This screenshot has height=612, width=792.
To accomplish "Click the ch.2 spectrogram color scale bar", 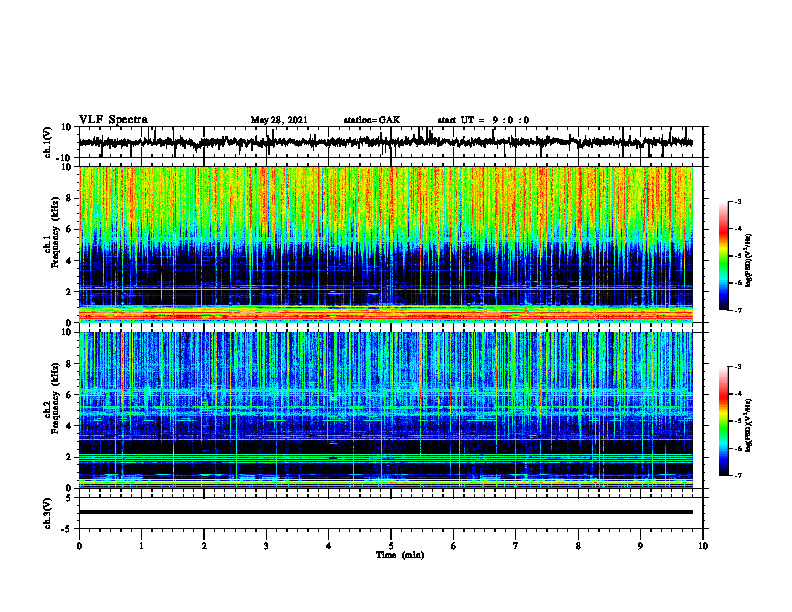I will pyautogui.click(x=723, y=421).
